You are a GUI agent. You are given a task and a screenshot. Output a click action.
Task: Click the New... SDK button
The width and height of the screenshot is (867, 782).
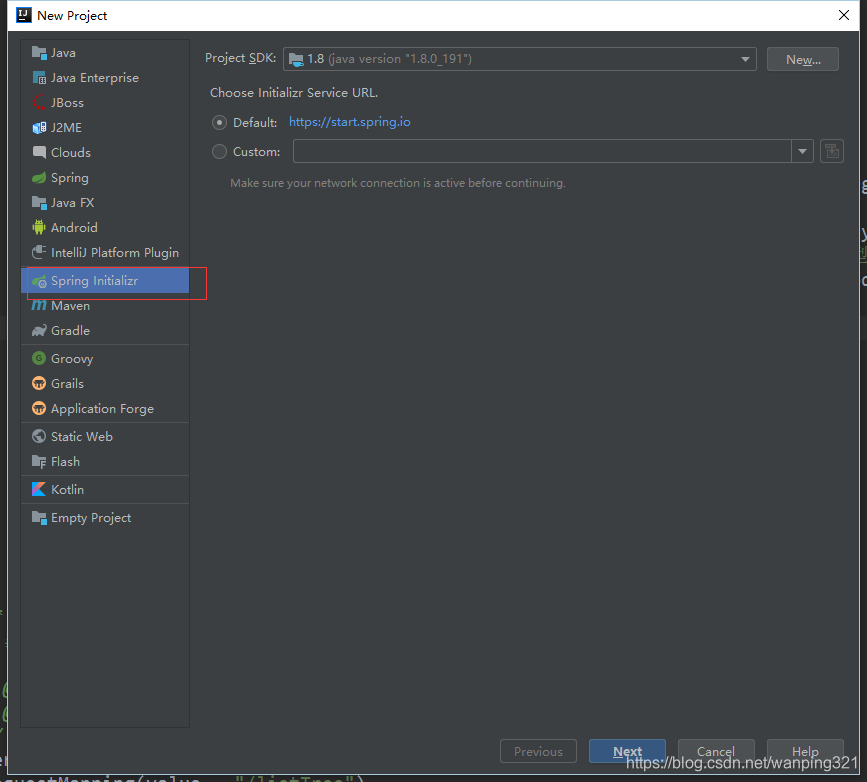click(803, 60)
